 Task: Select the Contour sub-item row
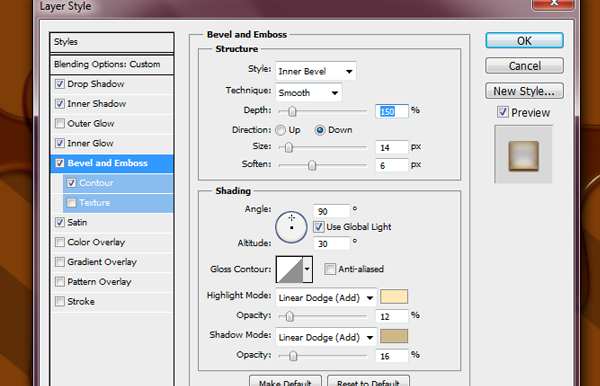[x=118, y=183]
